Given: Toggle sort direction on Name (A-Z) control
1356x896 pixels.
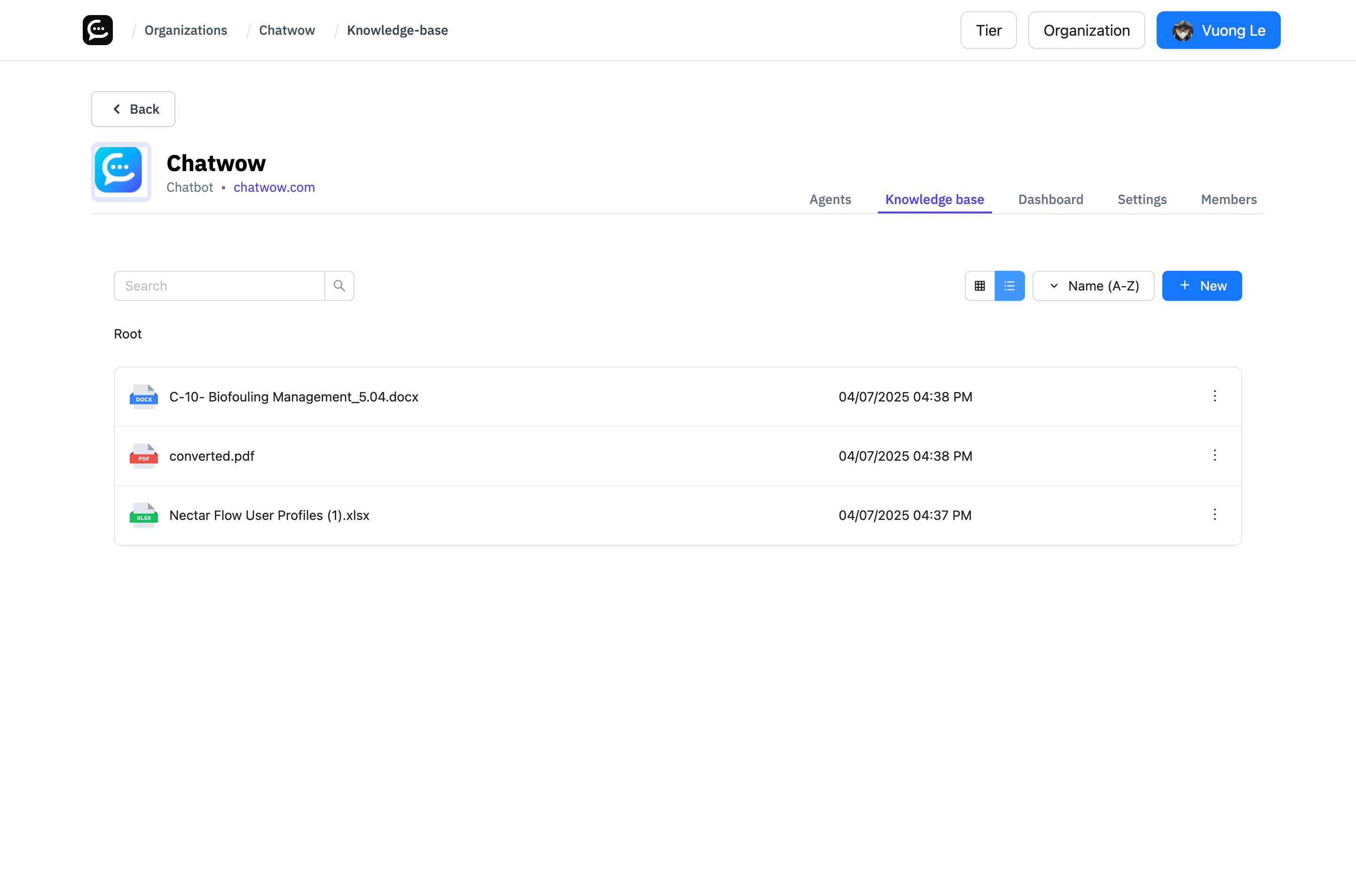Looking at the screenshot, I should click(x=1054, y=286).
